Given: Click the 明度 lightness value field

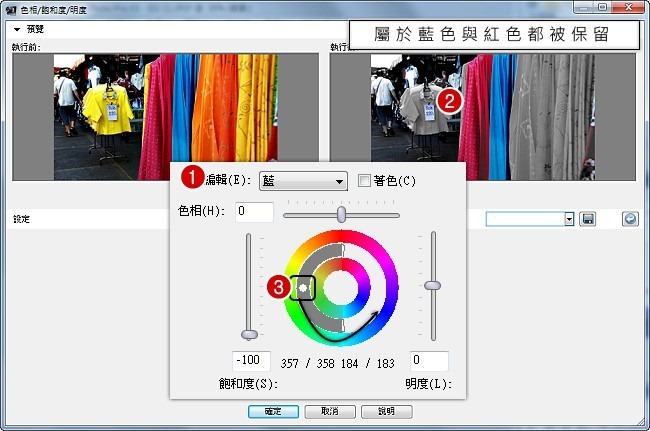Looking at the screenshot, I should tap(429, 361).
